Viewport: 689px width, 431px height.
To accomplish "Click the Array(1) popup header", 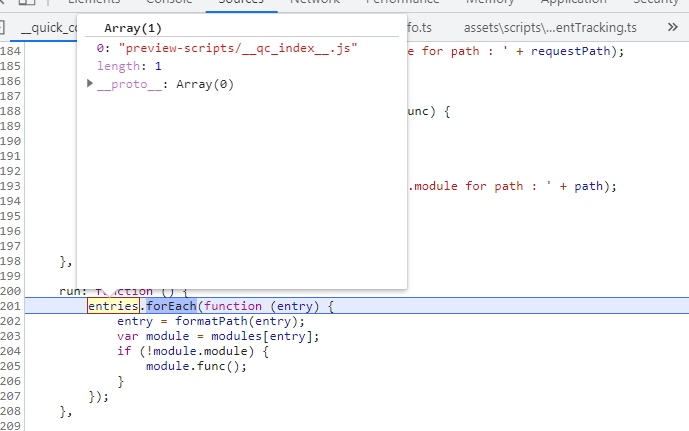I will coord(133,29).
